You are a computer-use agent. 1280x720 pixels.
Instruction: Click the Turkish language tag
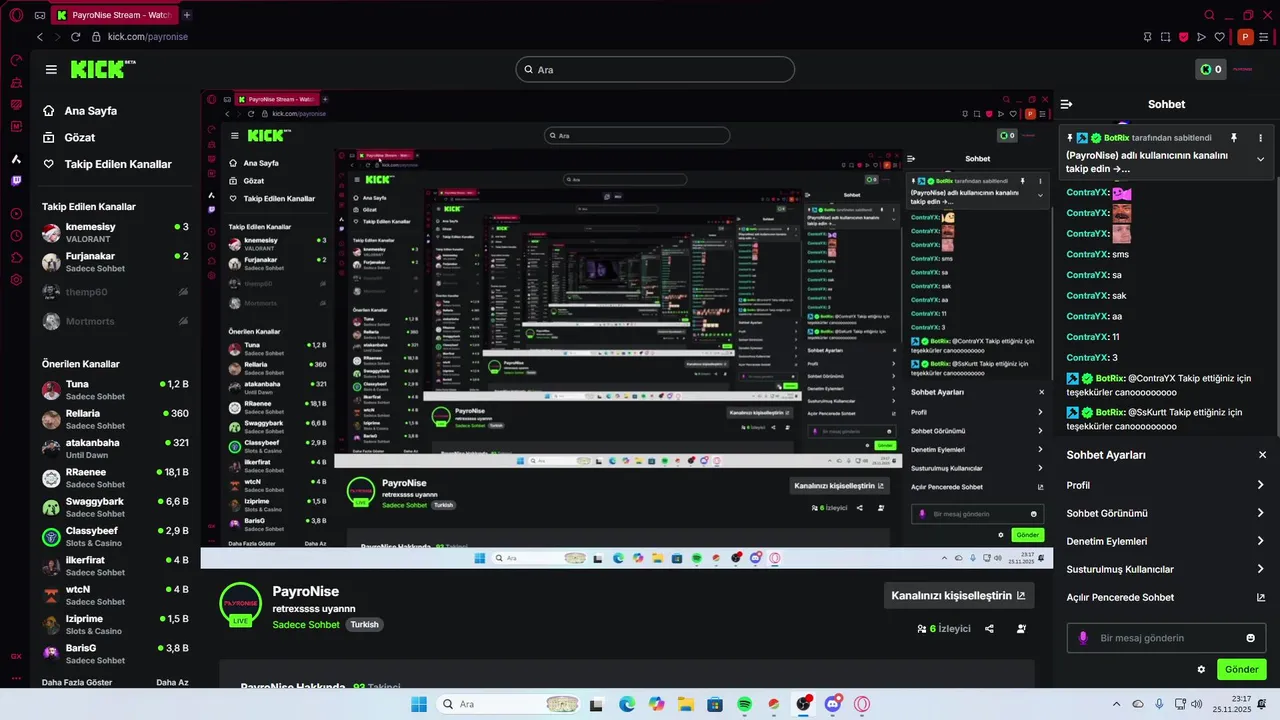364,624
